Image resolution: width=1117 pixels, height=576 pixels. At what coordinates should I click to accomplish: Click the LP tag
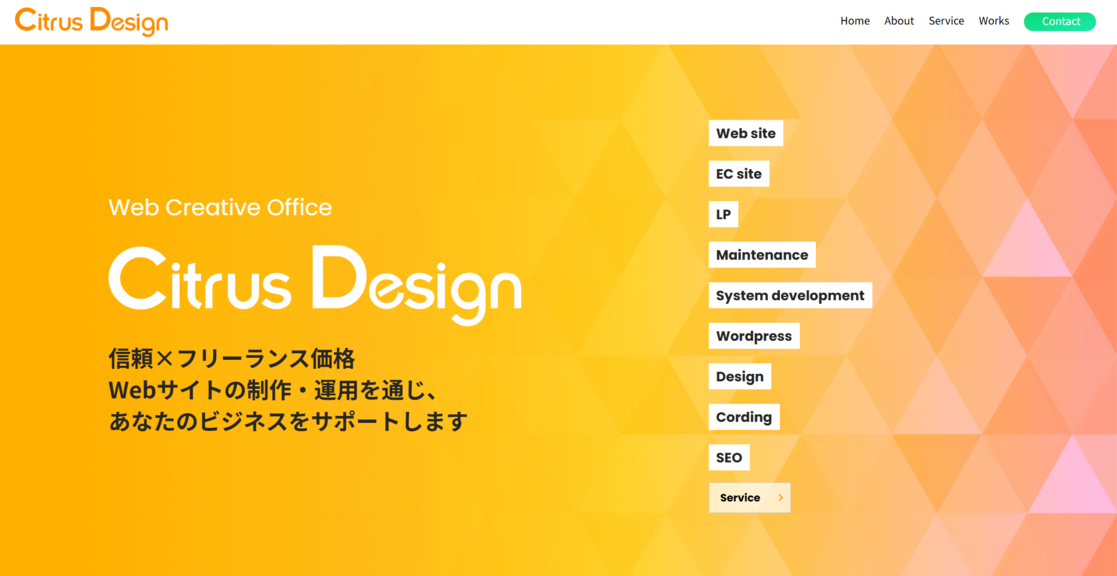[723, 214]
